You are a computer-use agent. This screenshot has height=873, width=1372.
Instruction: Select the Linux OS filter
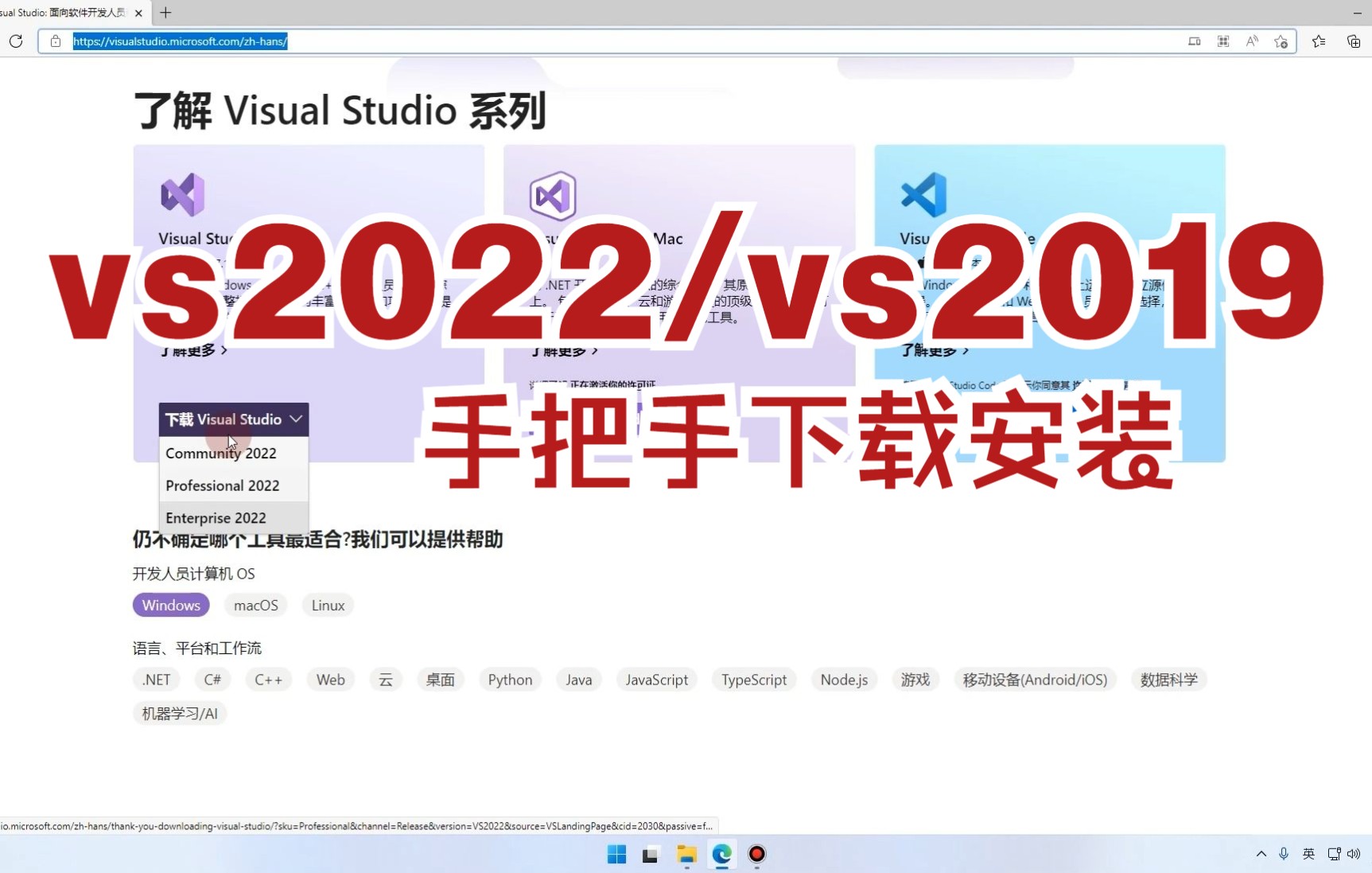click(328, 605)
